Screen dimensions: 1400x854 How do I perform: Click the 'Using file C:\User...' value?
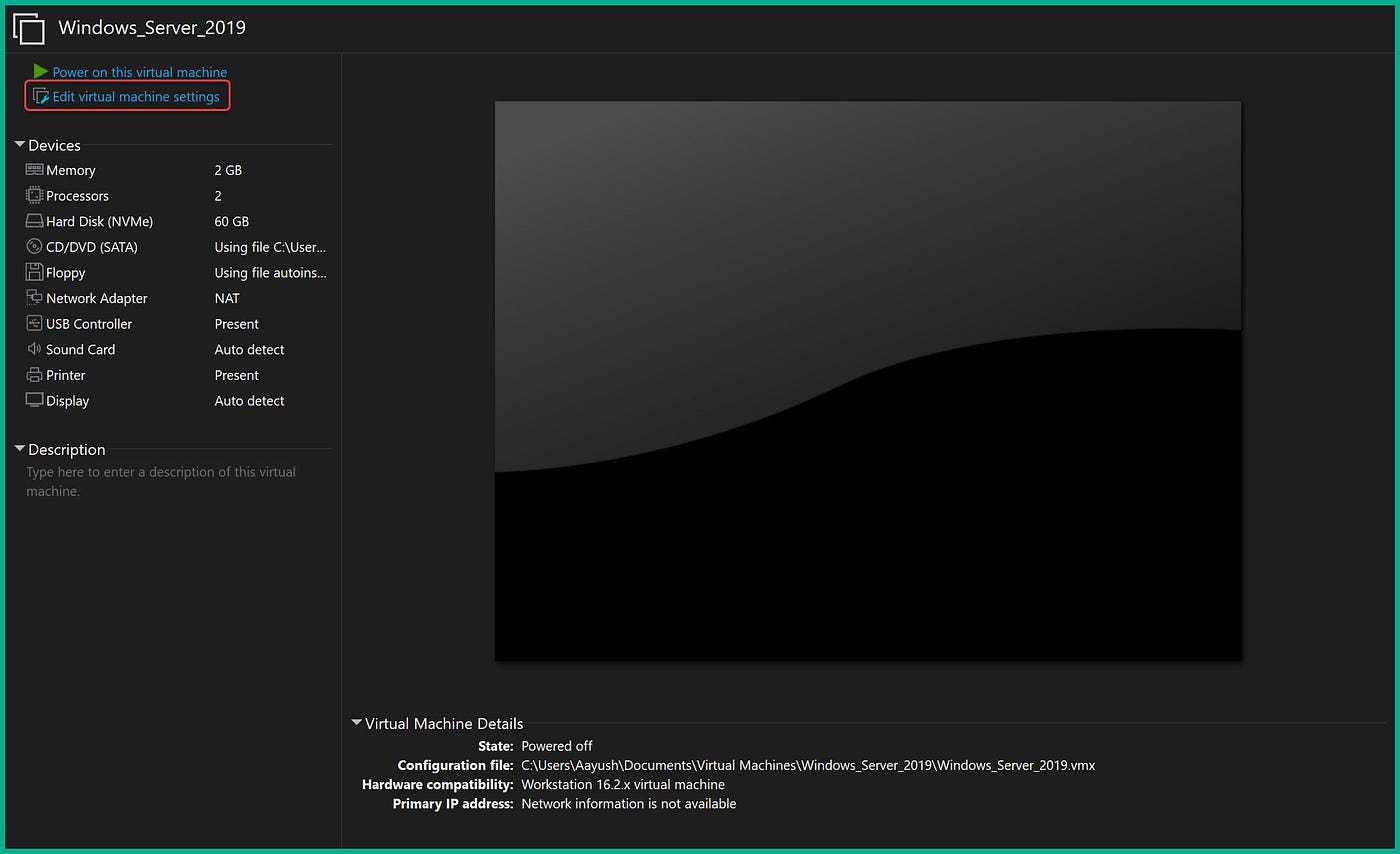[x=270, y=247]
